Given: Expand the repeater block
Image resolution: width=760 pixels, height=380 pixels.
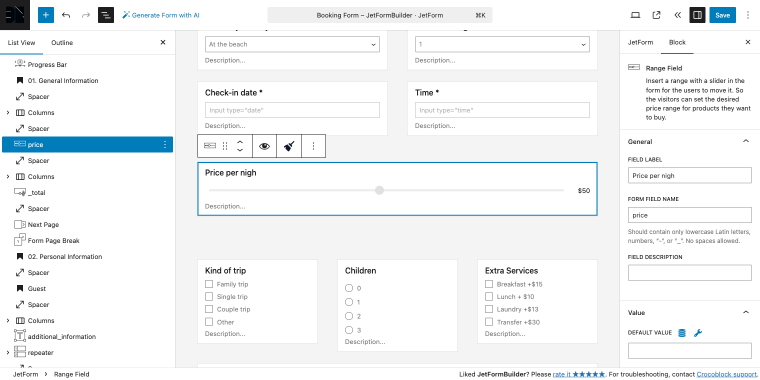Looking at the screenshot, I should point(8,352).
